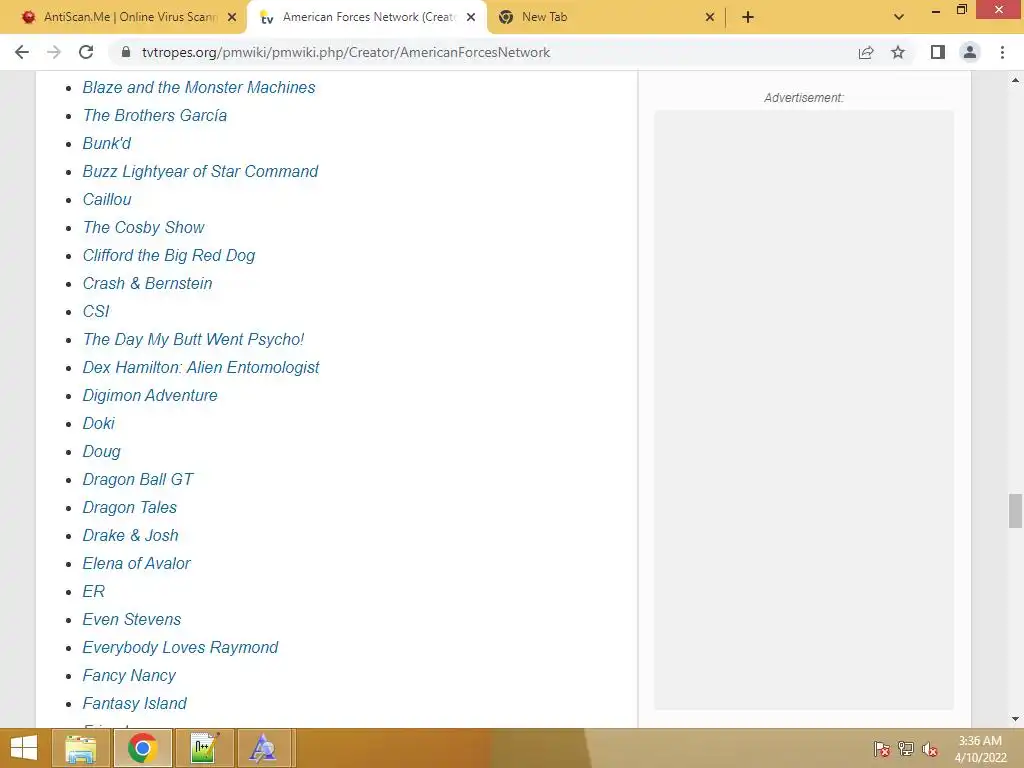Open the CSI link

96,312
